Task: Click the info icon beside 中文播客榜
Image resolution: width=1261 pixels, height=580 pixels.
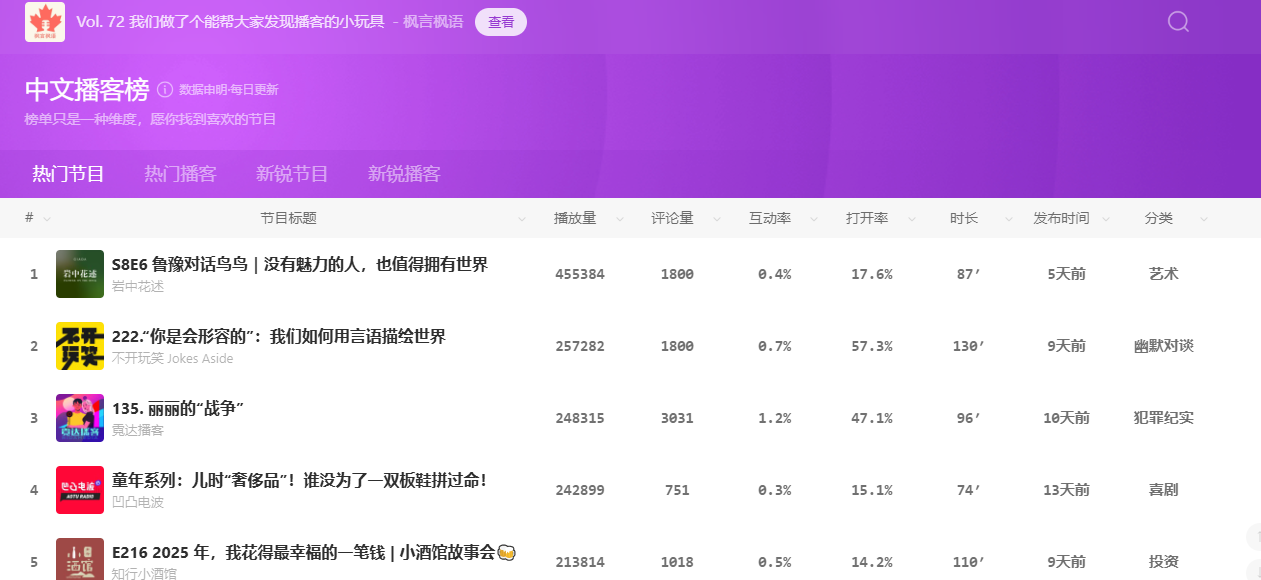Action: coord(165,90)
